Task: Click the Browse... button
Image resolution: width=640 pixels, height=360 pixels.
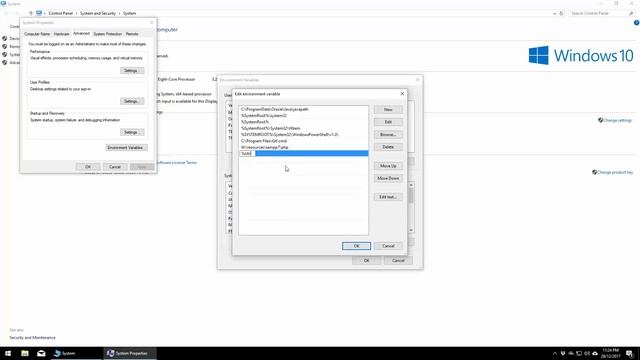Action: [388, 134]
